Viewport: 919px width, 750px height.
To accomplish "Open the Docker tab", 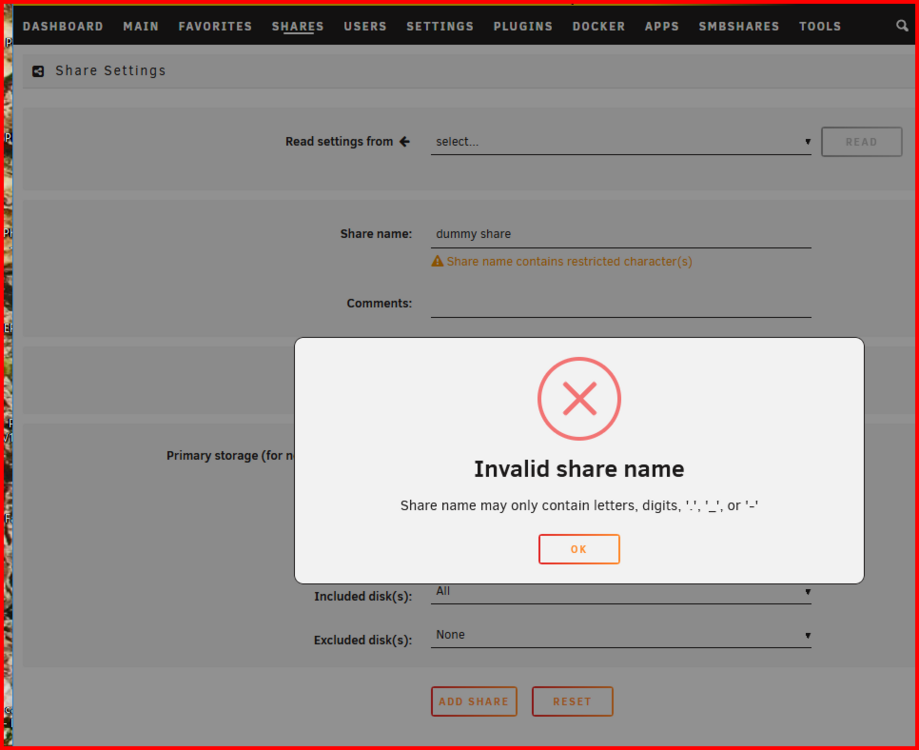I will 598,26.
